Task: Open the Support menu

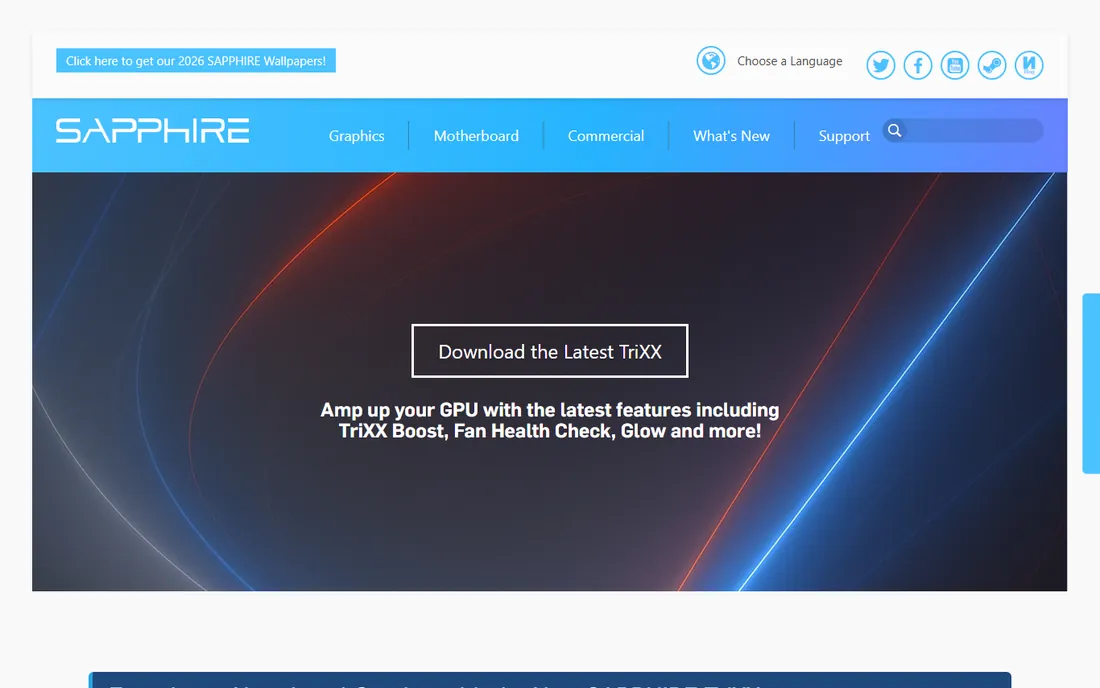Action: coord(844,136)
